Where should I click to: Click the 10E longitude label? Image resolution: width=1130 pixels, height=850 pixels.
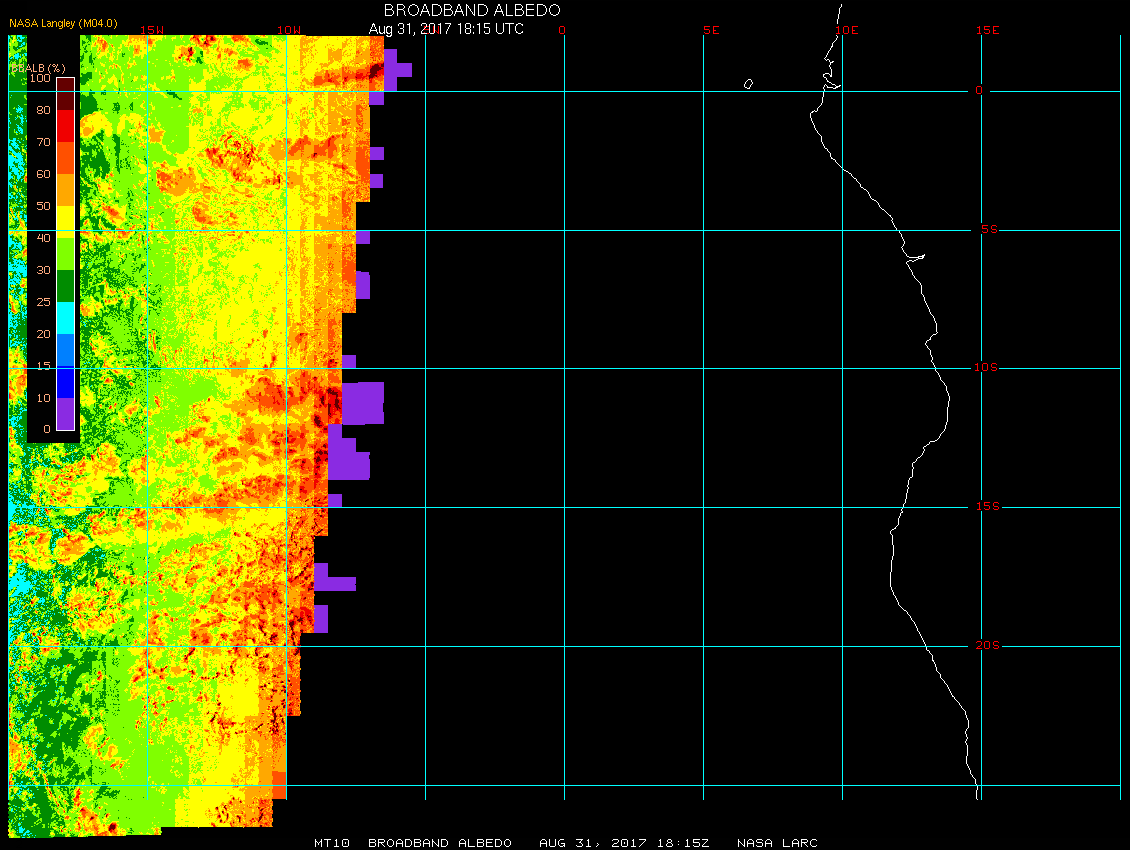(x=847, y=30)
